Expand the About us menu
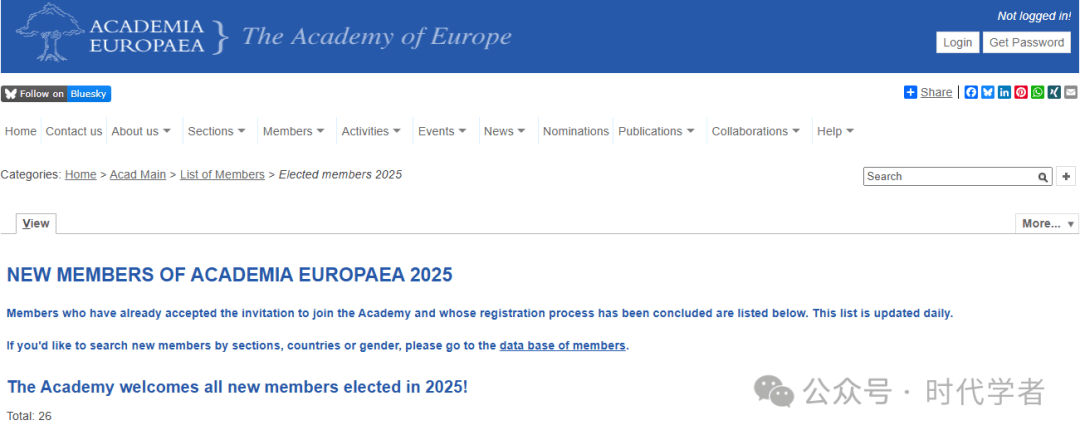The height and width of the screenshot is (435, 1080). point(141,131)
